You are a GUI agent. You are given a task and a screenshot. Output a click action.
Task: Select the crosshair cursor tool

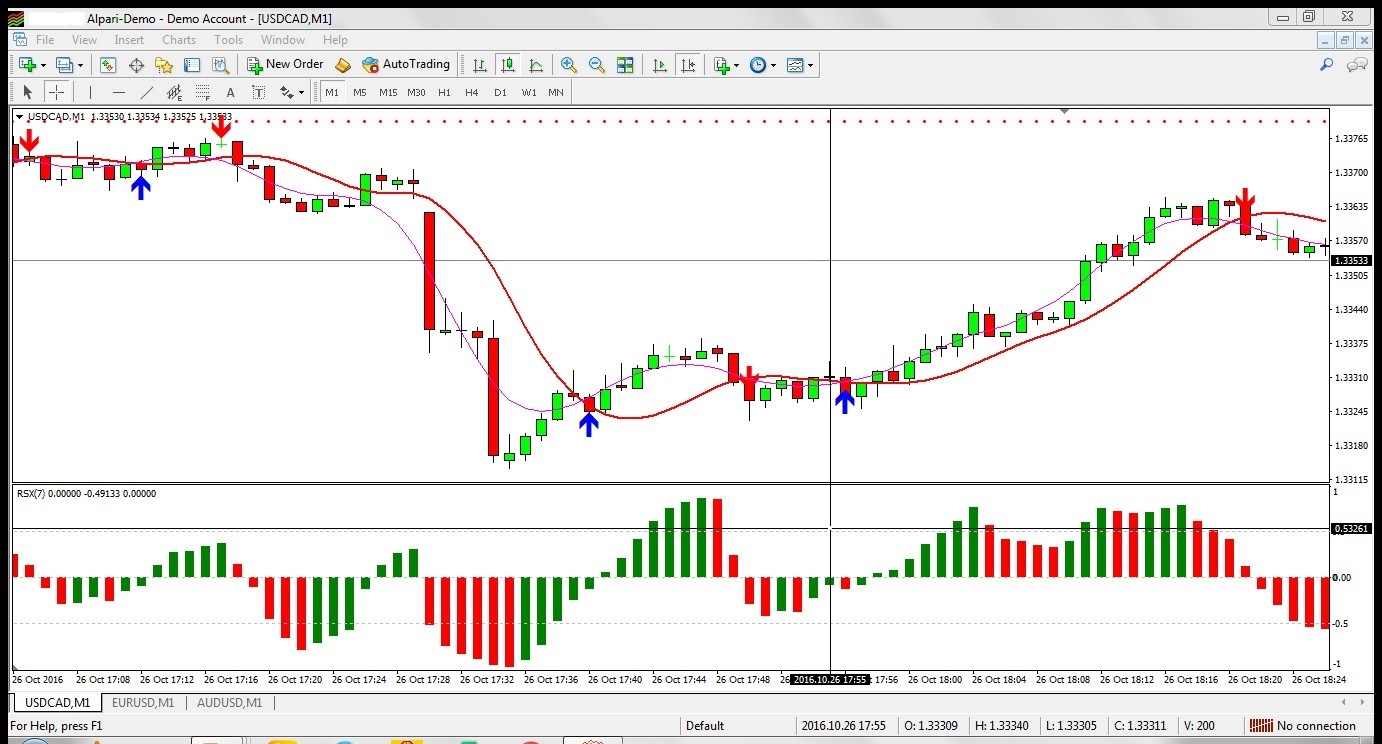pyautogui.click(x=57, y=92)
